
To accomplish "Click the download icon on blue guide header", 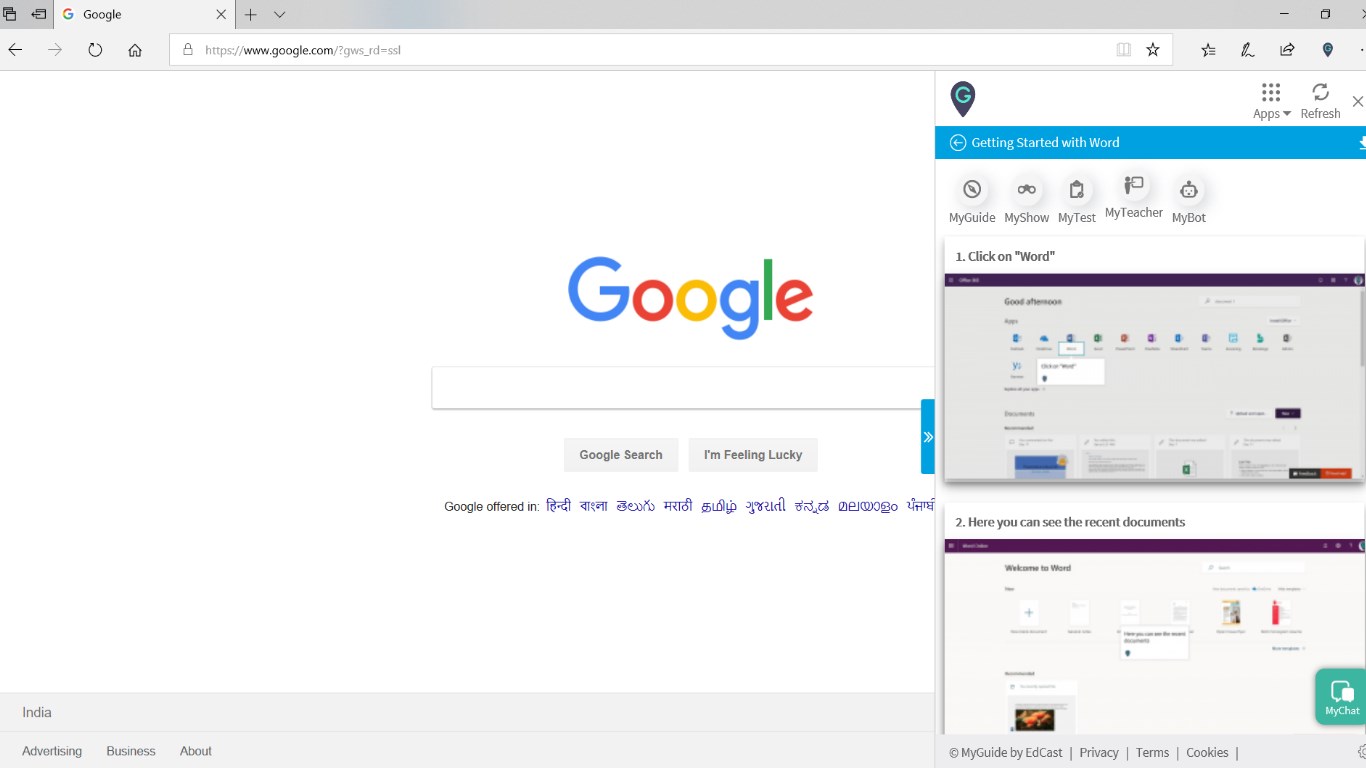I will pyautogui.click(x=1362, y=143).
